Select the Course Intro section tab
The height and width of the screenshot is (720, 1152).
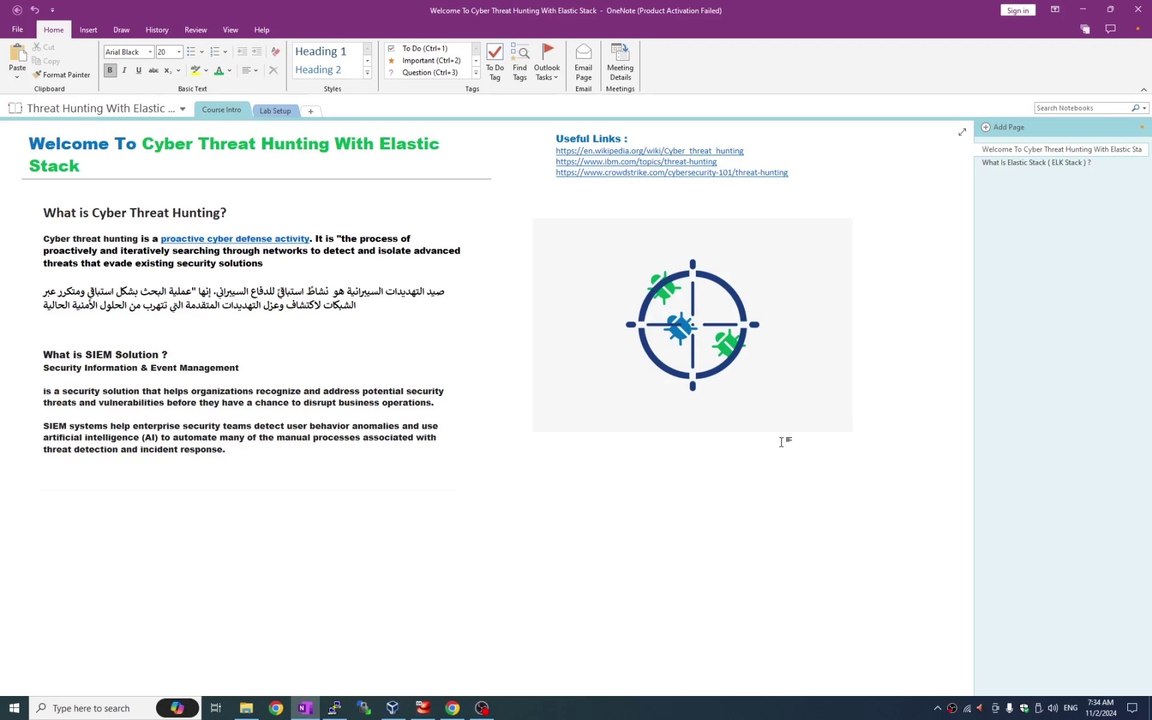221,109
